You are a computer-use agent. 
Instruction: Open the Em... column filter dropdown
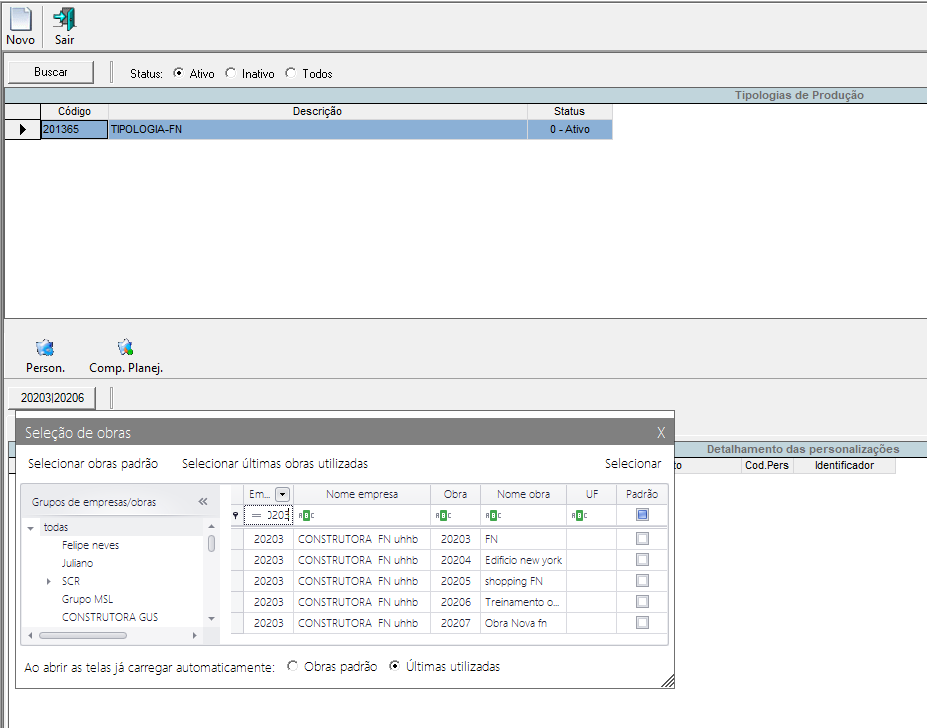coord(282,494)
